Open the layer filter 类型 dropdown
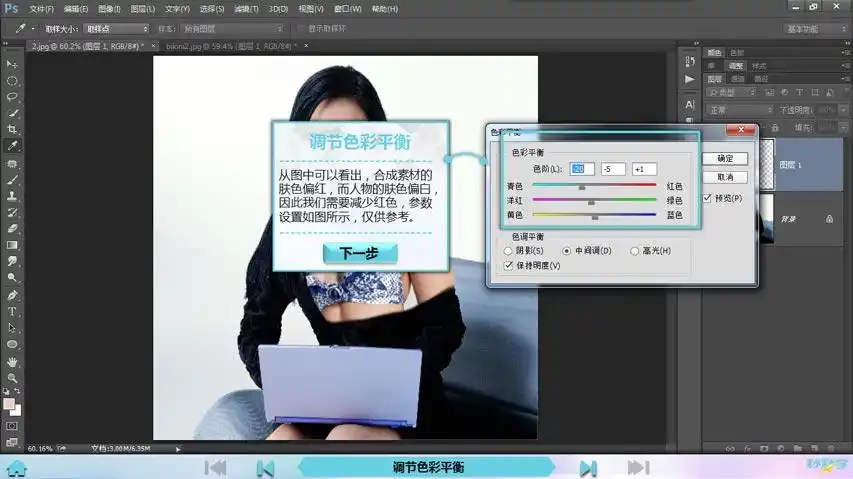 pos(732,93)
